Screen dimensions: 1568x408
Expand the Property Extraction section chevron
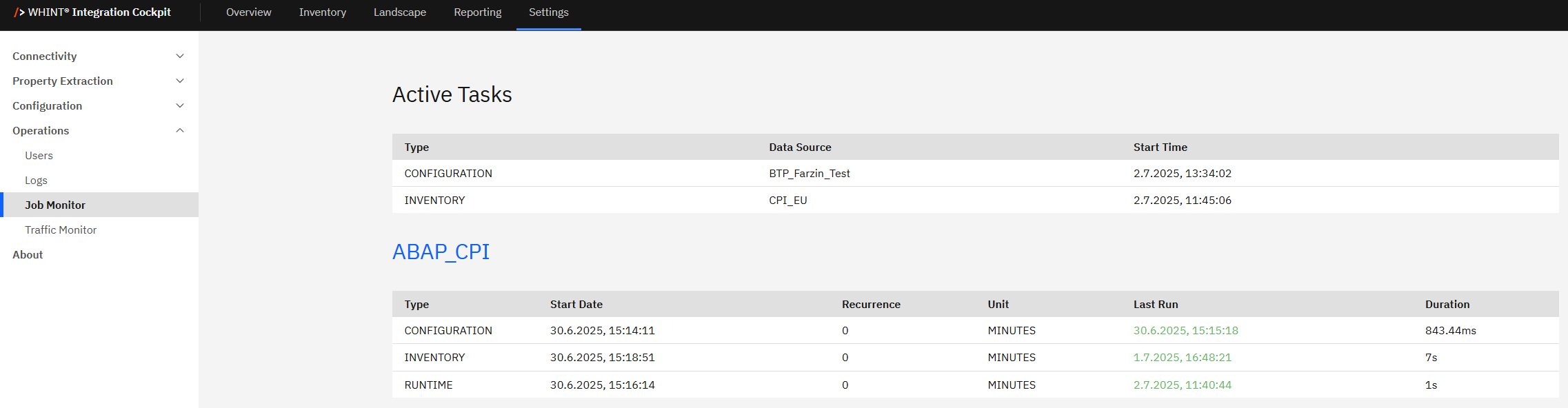tap(180, 81)
